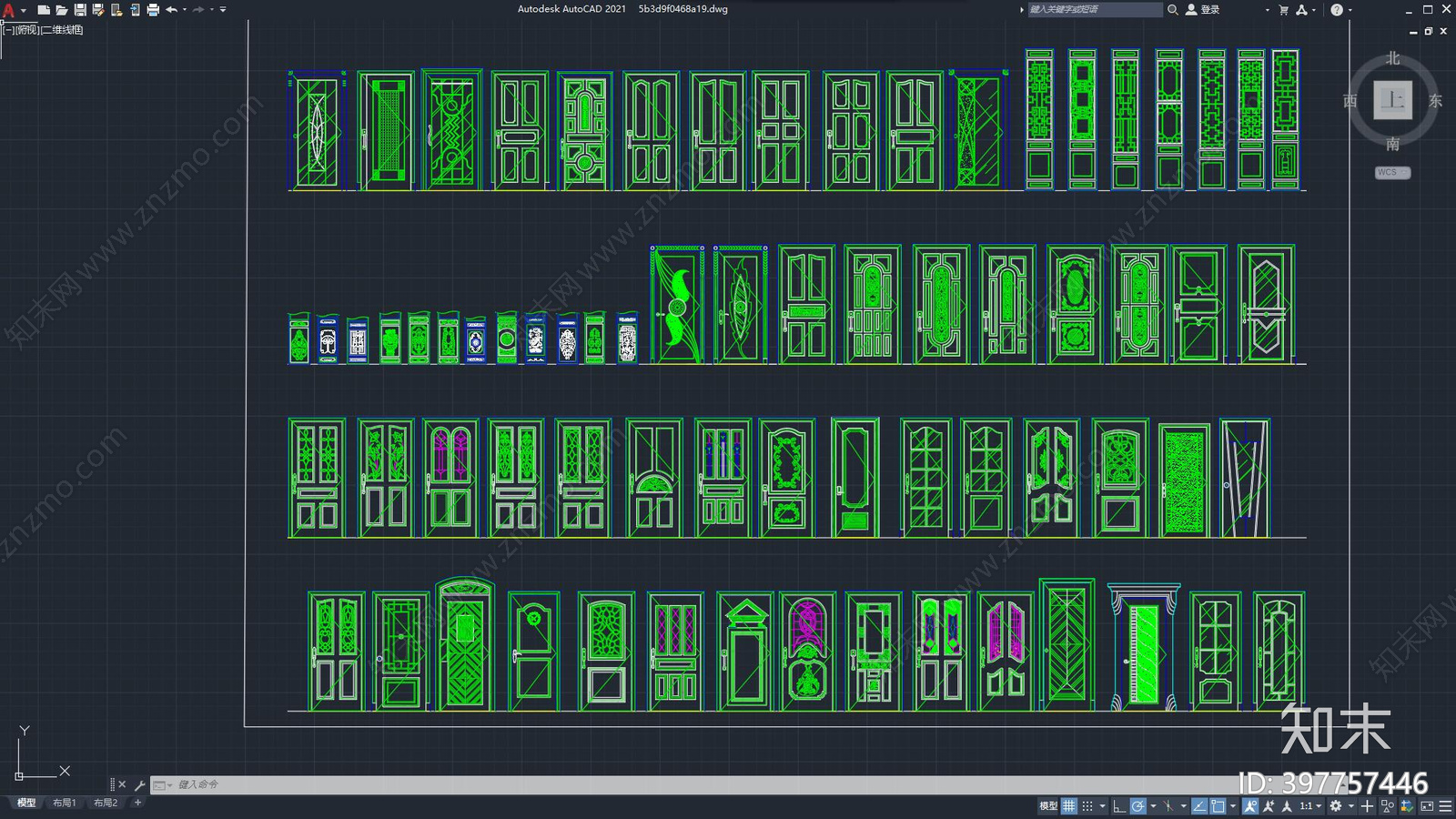This screenshot has height=819, width=1456.
Task: Restore the drawing window size
Action: tap(1429, 31)
